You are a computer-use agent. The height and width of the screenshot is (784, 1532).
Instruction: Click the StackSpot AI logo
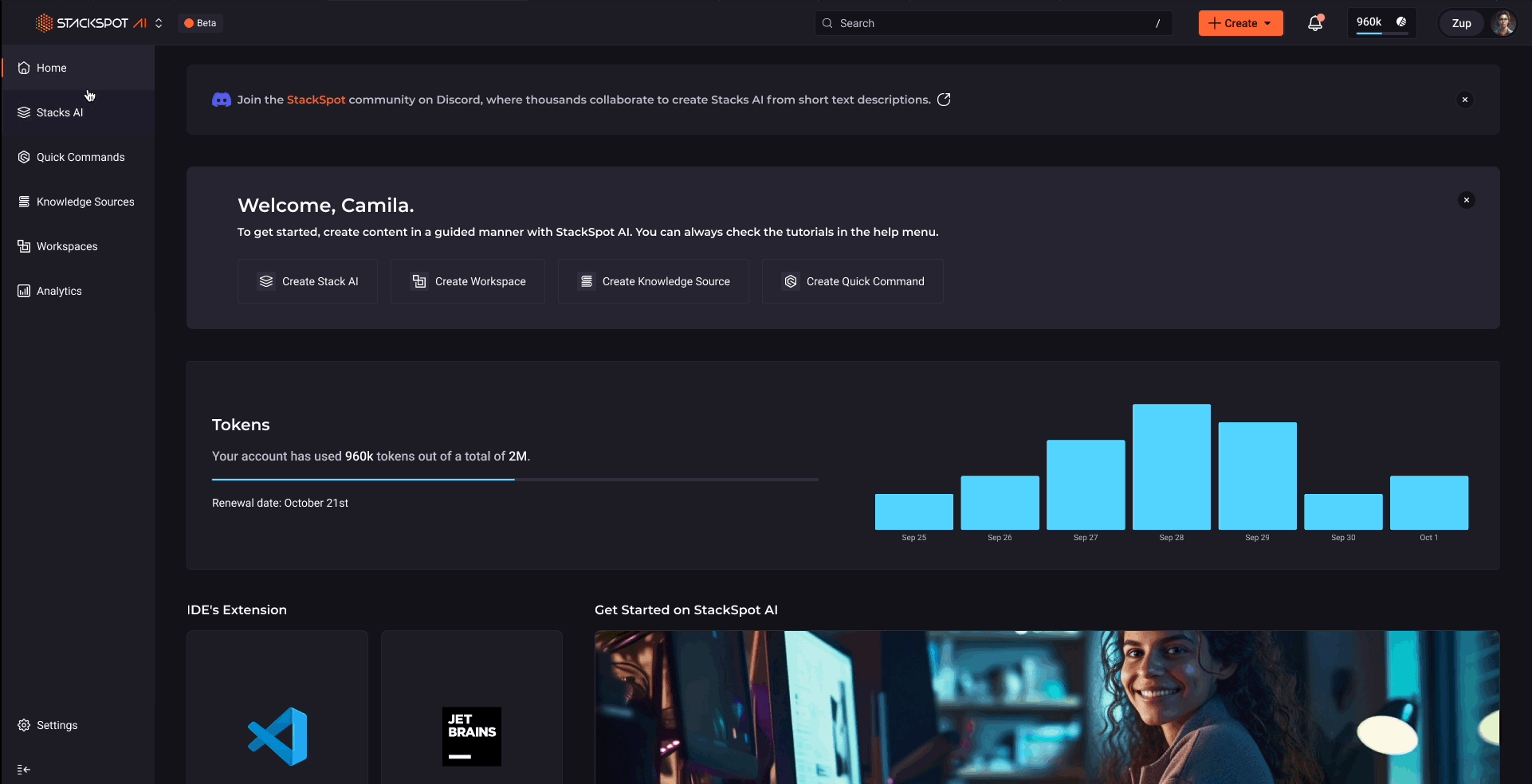(92, 23)
